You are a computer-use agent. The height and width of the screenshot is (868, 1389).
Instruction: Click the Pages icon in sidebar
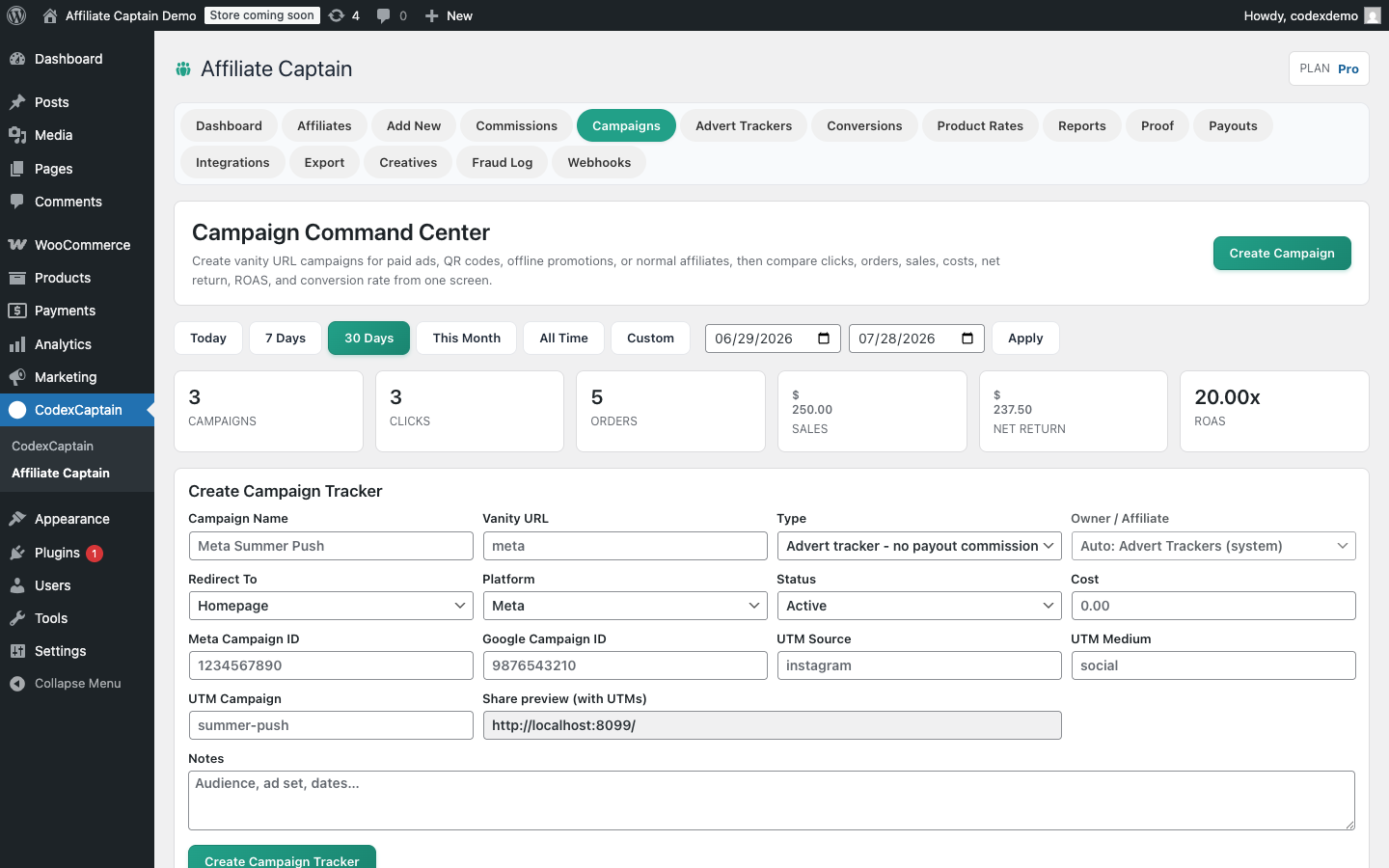17,169
